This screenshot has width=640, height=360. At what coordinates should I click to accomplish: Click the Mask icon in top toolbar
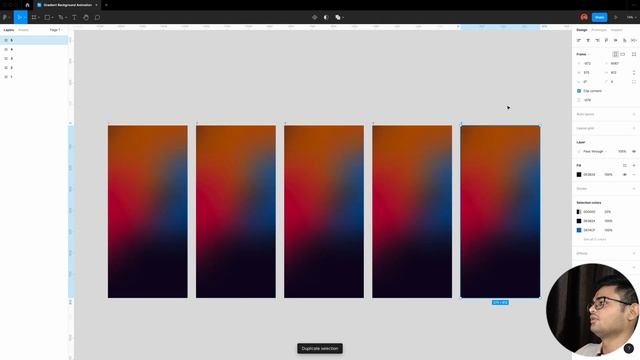326,18
